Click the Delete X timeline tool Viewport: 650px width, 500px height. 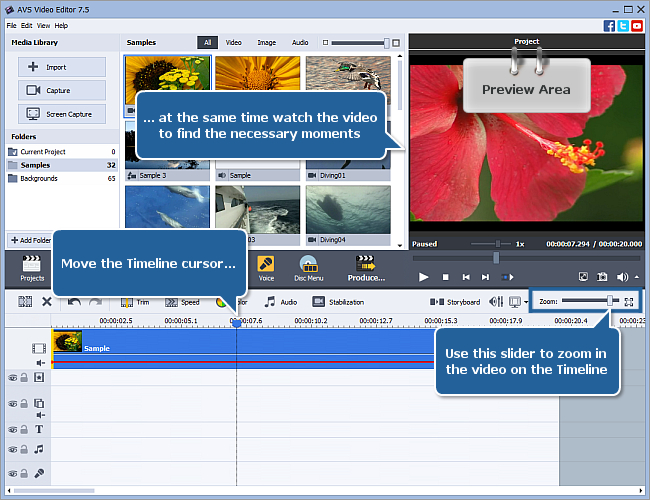pyautogui.click(x=47, y=302)
